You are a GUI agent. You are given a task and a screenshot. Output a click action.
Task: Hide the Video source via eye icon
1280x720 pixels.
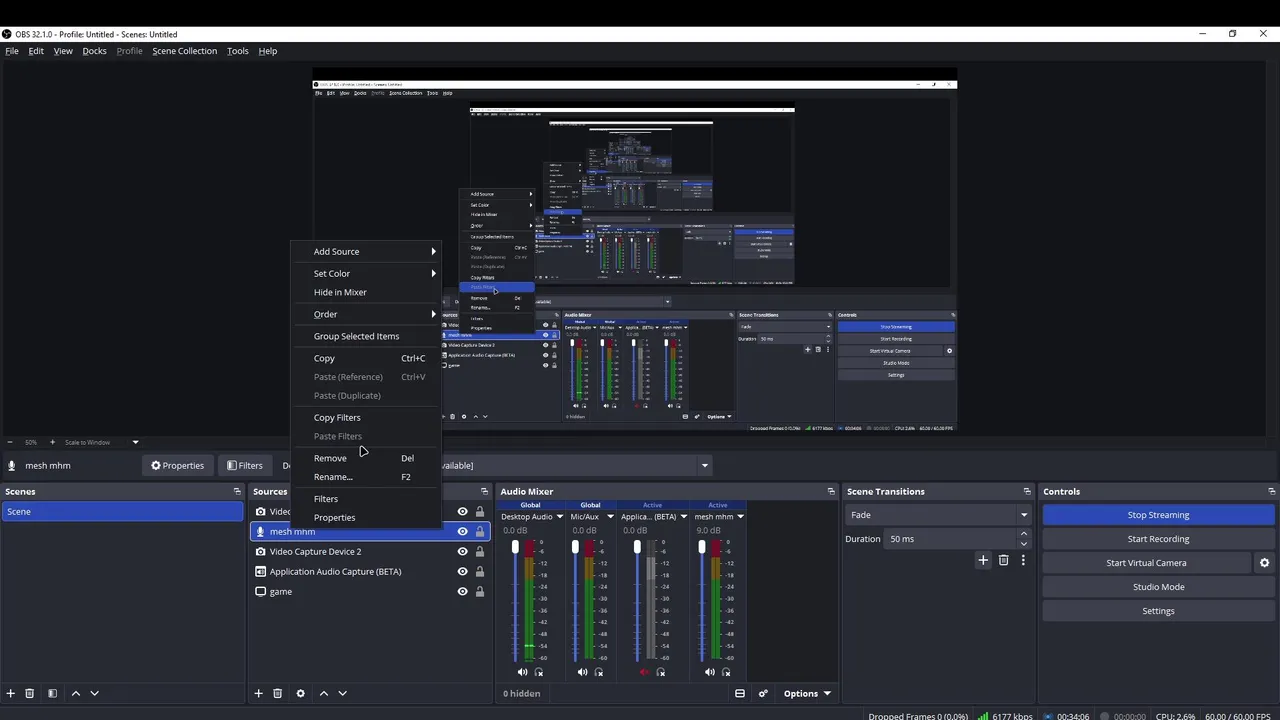click(462, 511)
